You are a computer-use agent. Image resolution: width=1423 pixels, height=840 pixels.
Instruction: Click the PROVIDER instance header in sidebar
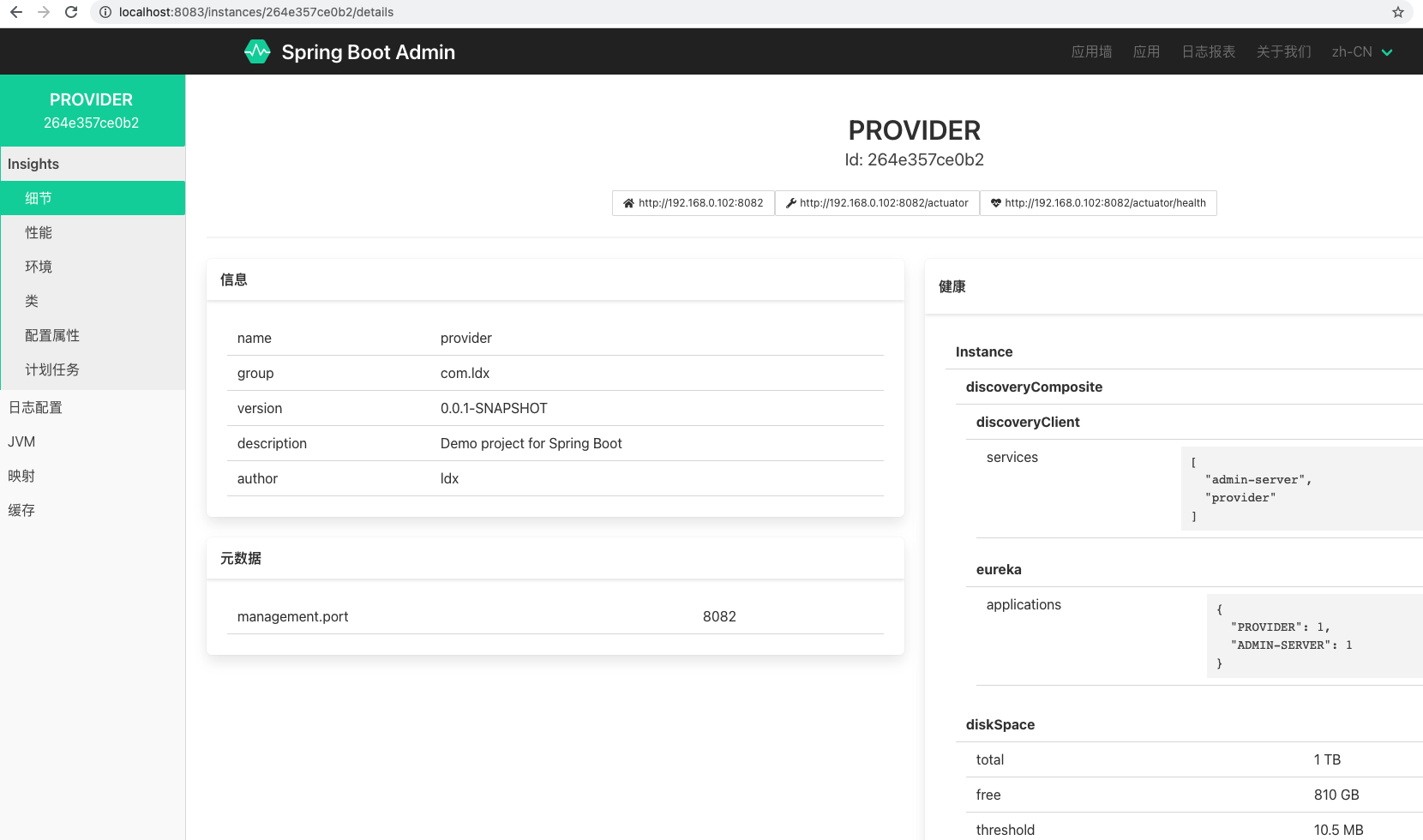point(93,111)
